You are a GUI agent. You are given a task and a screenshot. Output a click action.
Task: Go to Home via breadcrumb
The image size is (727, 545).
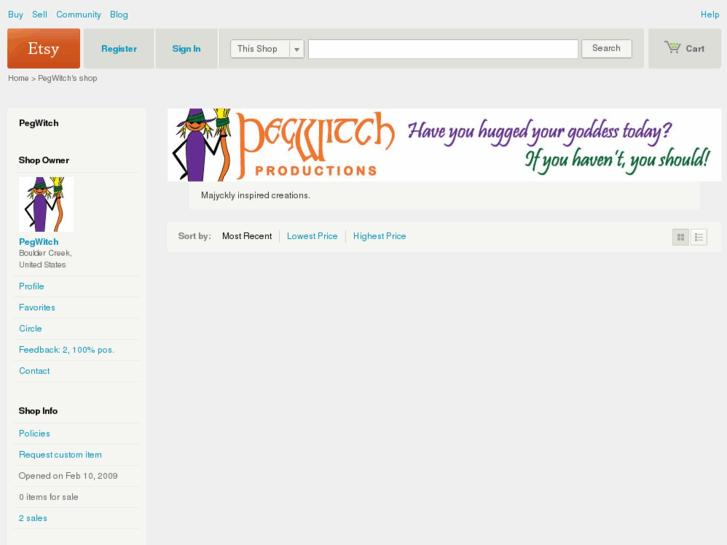18,78
